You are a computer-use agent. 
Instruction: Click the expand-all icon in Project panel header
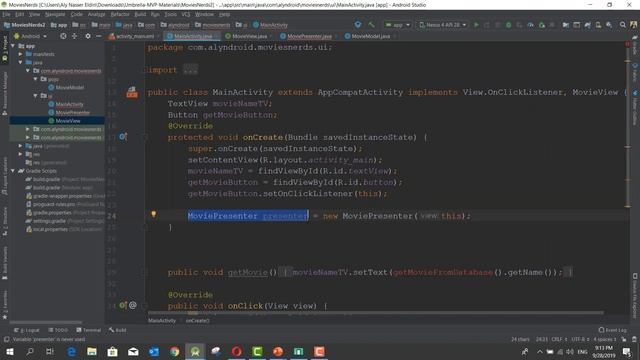click(x=74, y=36)
